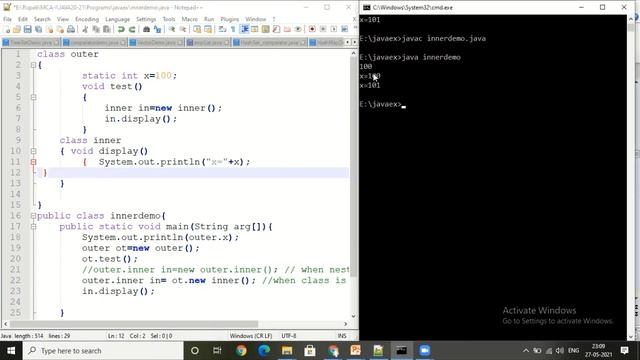The width and height of the screenshot is (640, 360).
Task: Click the Playback macro icon
Action: (333, 29)
